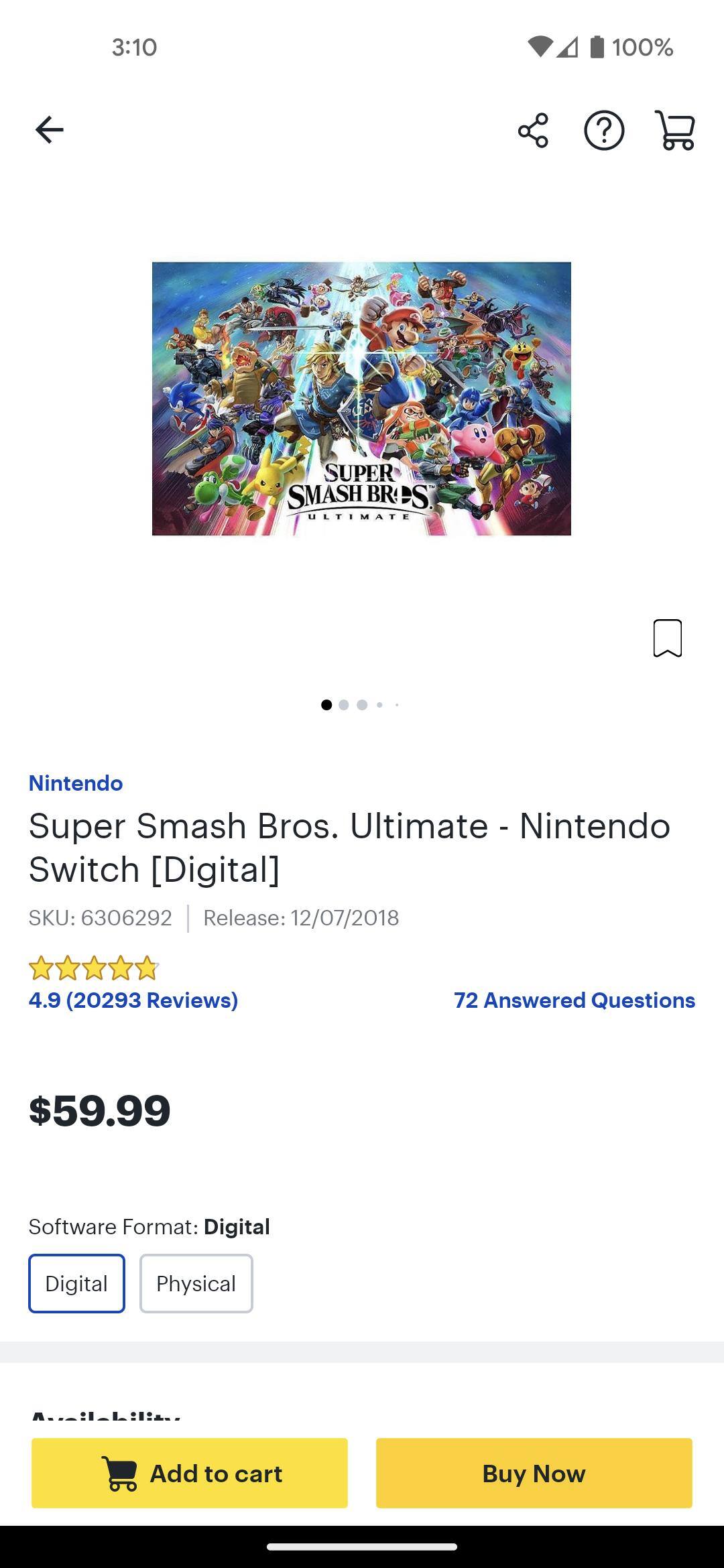View the 4.9 (20293 Reviews) link
The width and height of the screenshot is (724, 1568).
tap(133, 1000)
